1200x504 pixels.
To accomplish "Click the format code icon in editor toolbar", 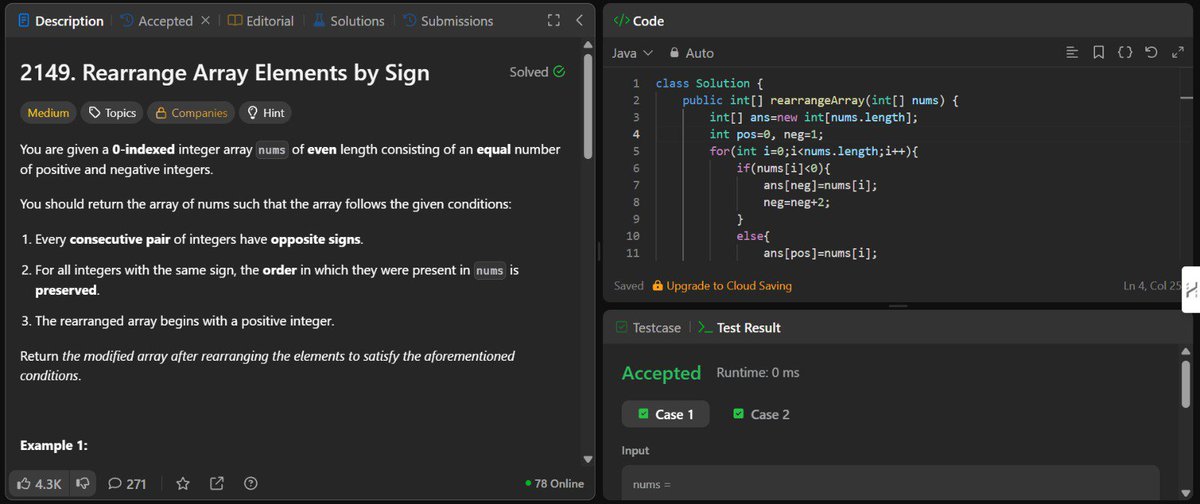I will tap(1072, 52).
